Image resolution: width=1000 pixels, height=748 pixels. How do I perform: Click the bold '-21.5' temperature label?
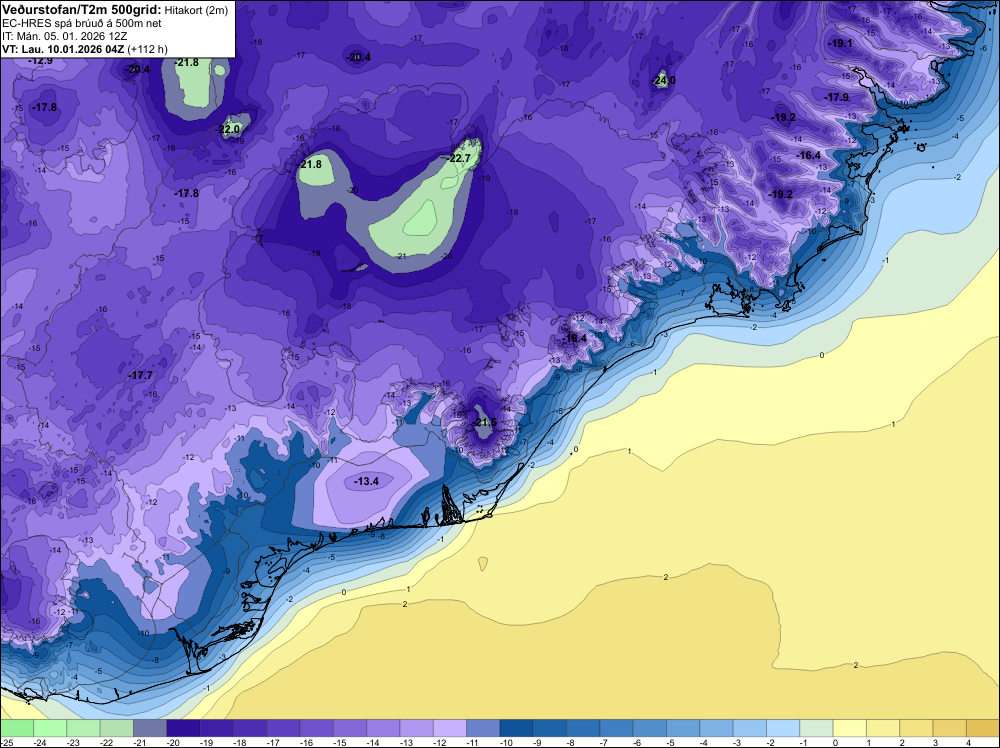coord(485,423)
